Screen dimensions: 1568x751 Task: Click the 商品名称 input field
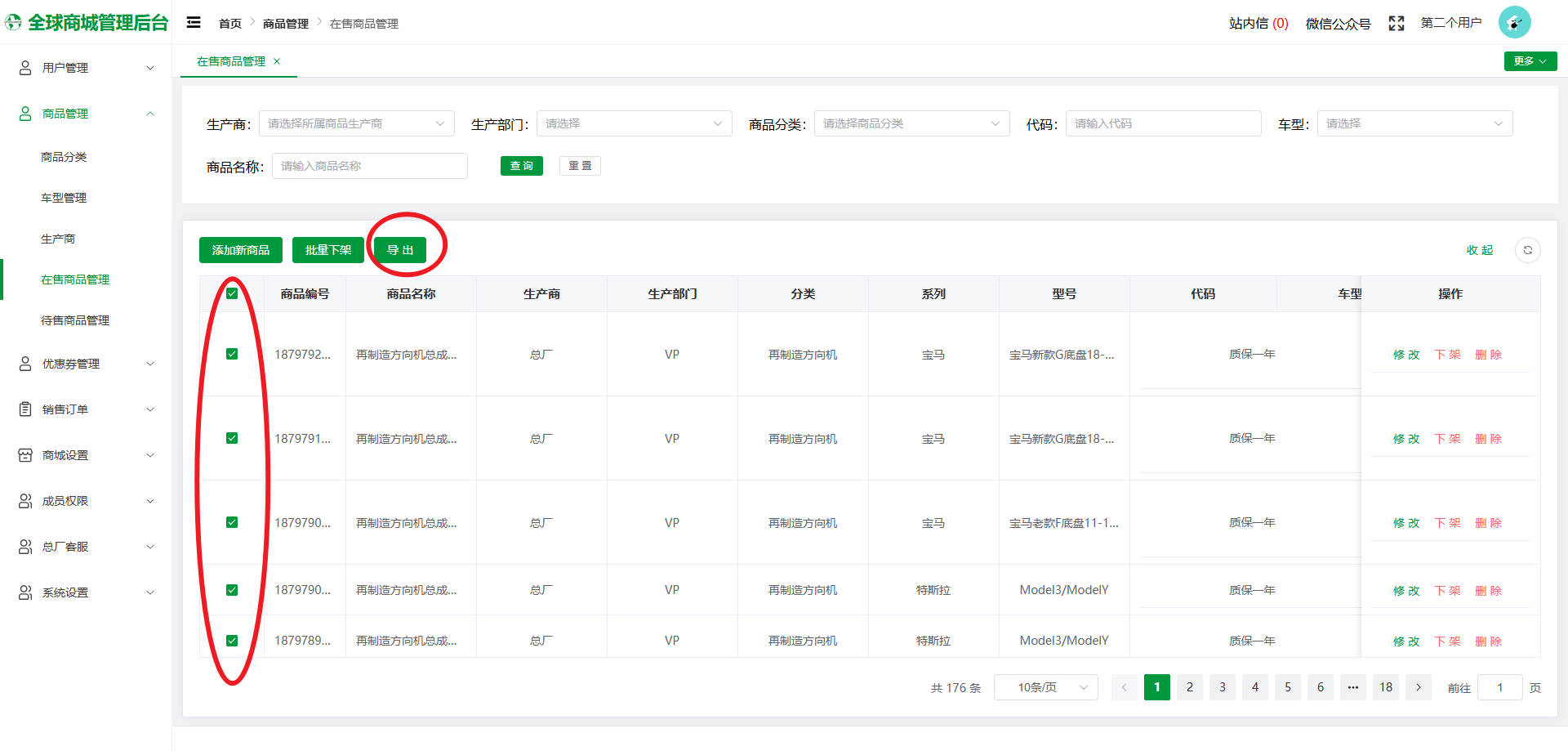[x=369, y=166]
